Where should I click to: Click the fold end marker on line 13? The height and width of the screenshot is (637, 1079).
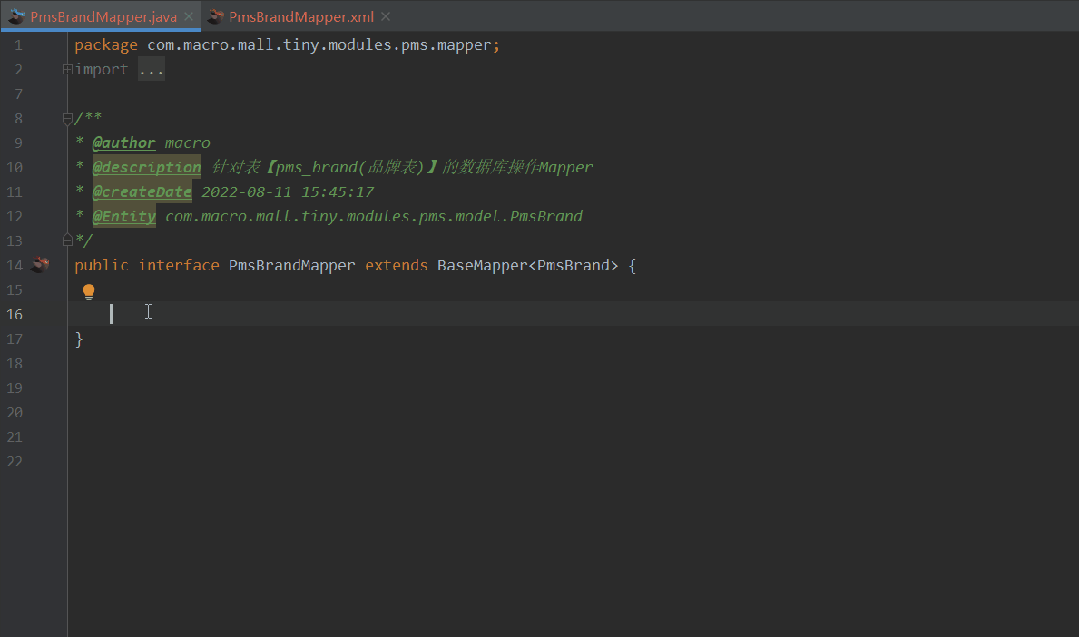pyautogui.click(x=66, y=240)
